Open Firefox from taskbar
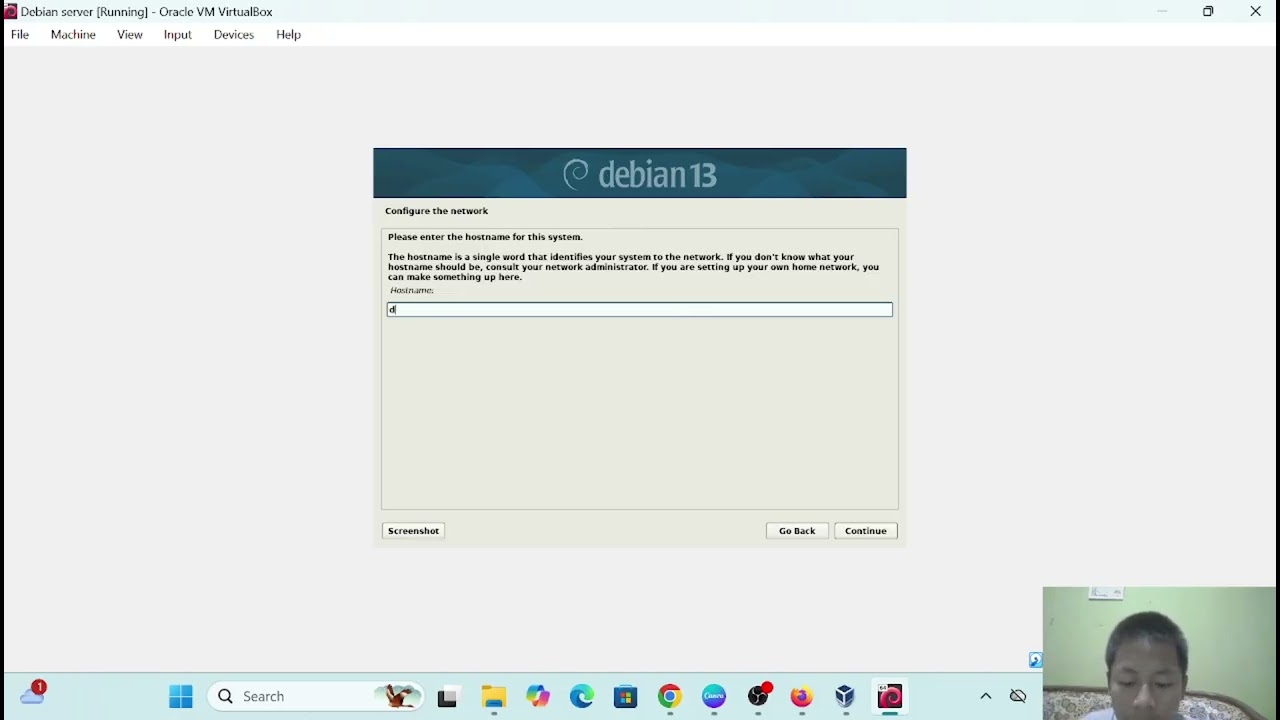Image resolution: width=1280 pixels, height=720 pixels. tap(802, 696)
